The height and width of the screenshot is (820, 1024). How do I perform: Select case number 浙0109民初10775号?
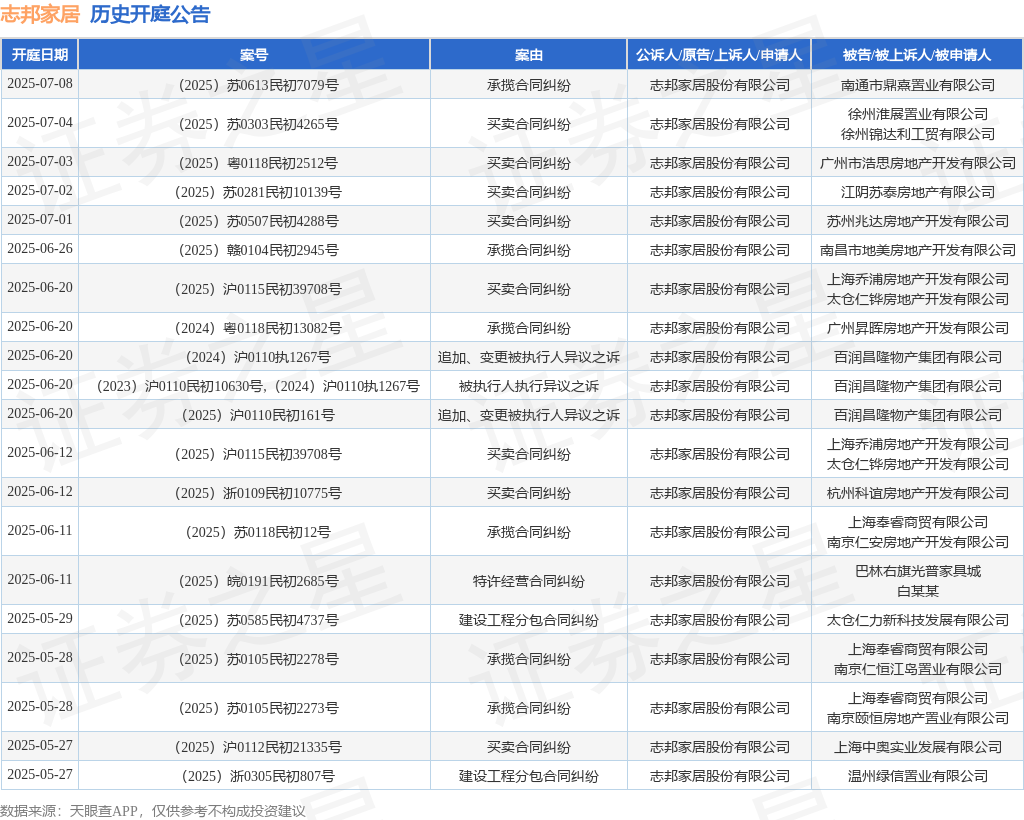coord(258,493)
